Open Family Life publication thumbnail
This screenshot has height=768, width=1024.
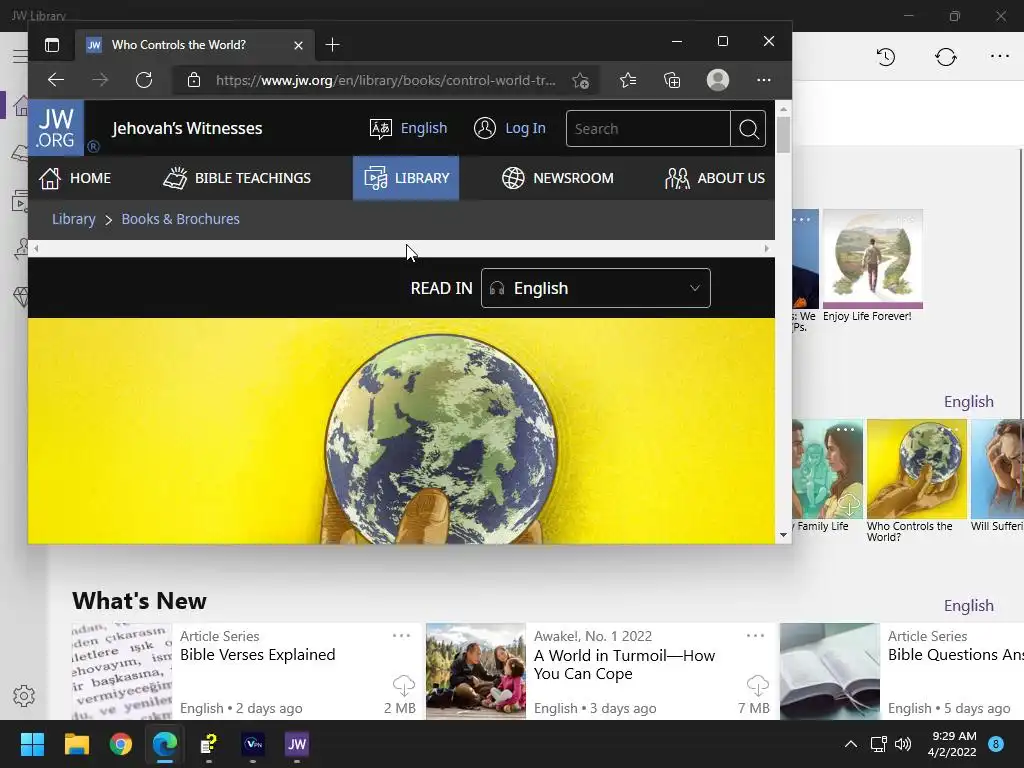827,469
